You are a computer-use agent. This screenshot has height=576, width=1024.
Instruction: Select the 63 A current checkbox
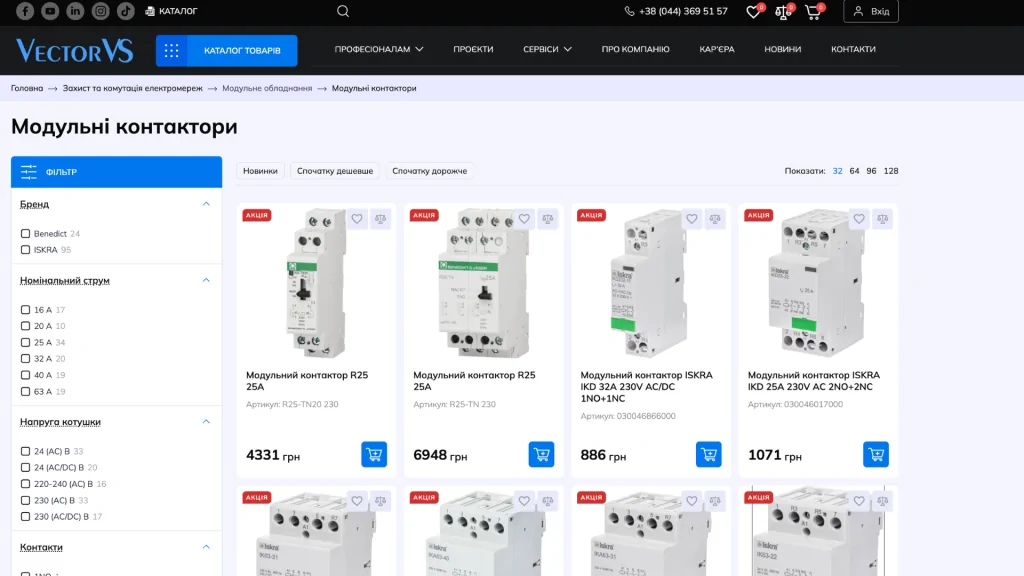(x=25, y=391)
